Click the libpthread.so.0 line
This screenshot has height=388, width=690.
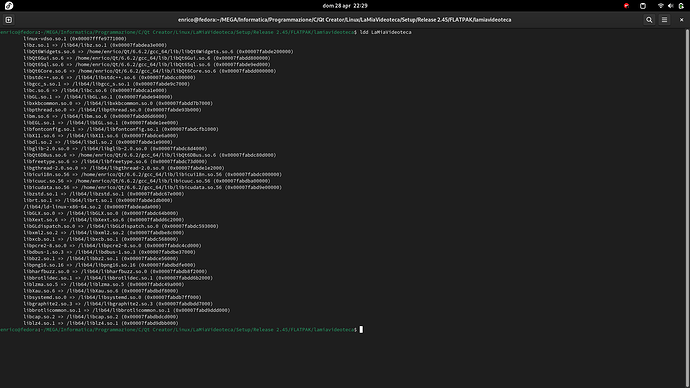[112, 110]
